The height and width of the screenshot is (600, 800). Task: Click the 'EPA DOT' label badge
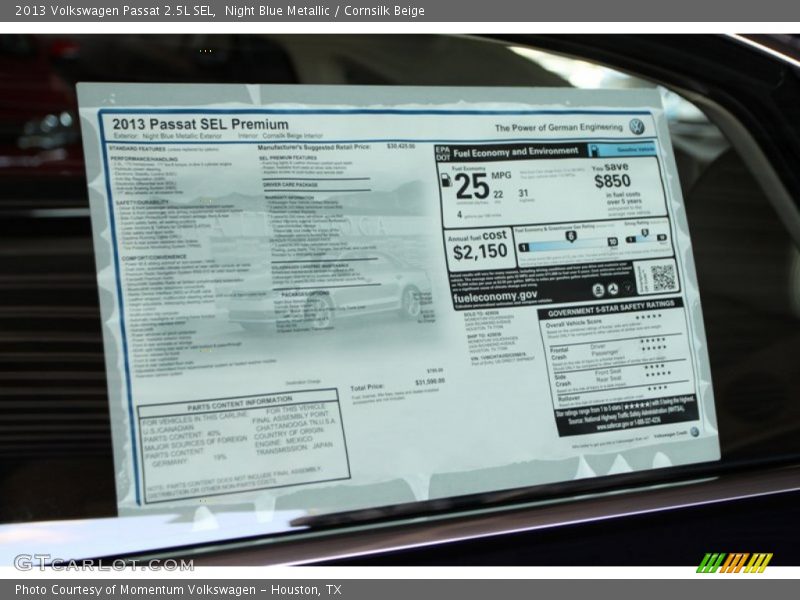442,153
